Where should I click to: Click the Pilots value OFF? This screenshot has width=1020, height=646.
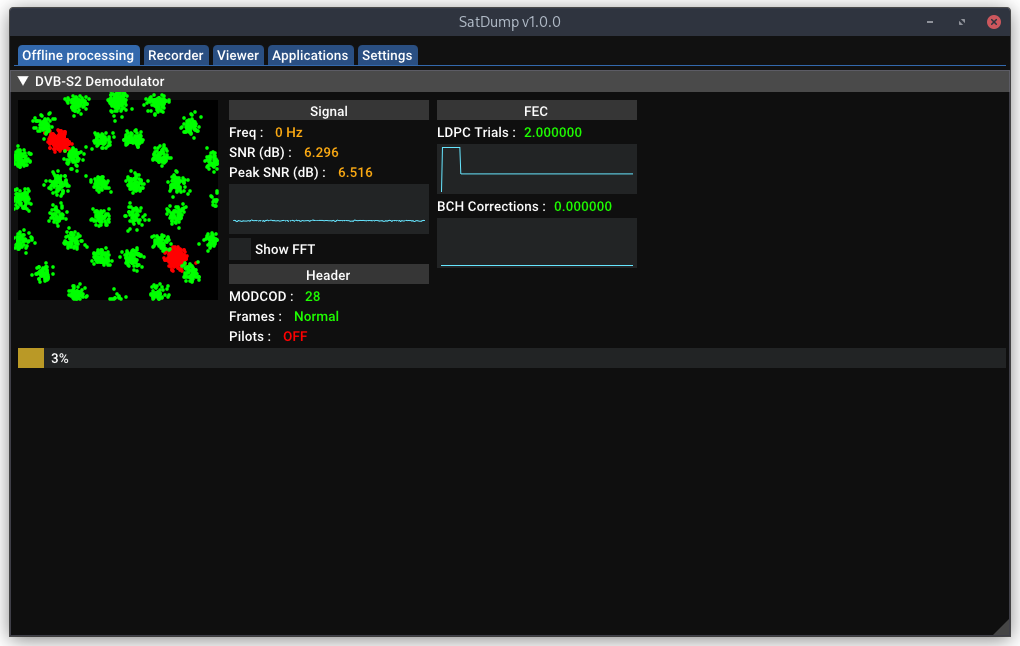(295, 336)
